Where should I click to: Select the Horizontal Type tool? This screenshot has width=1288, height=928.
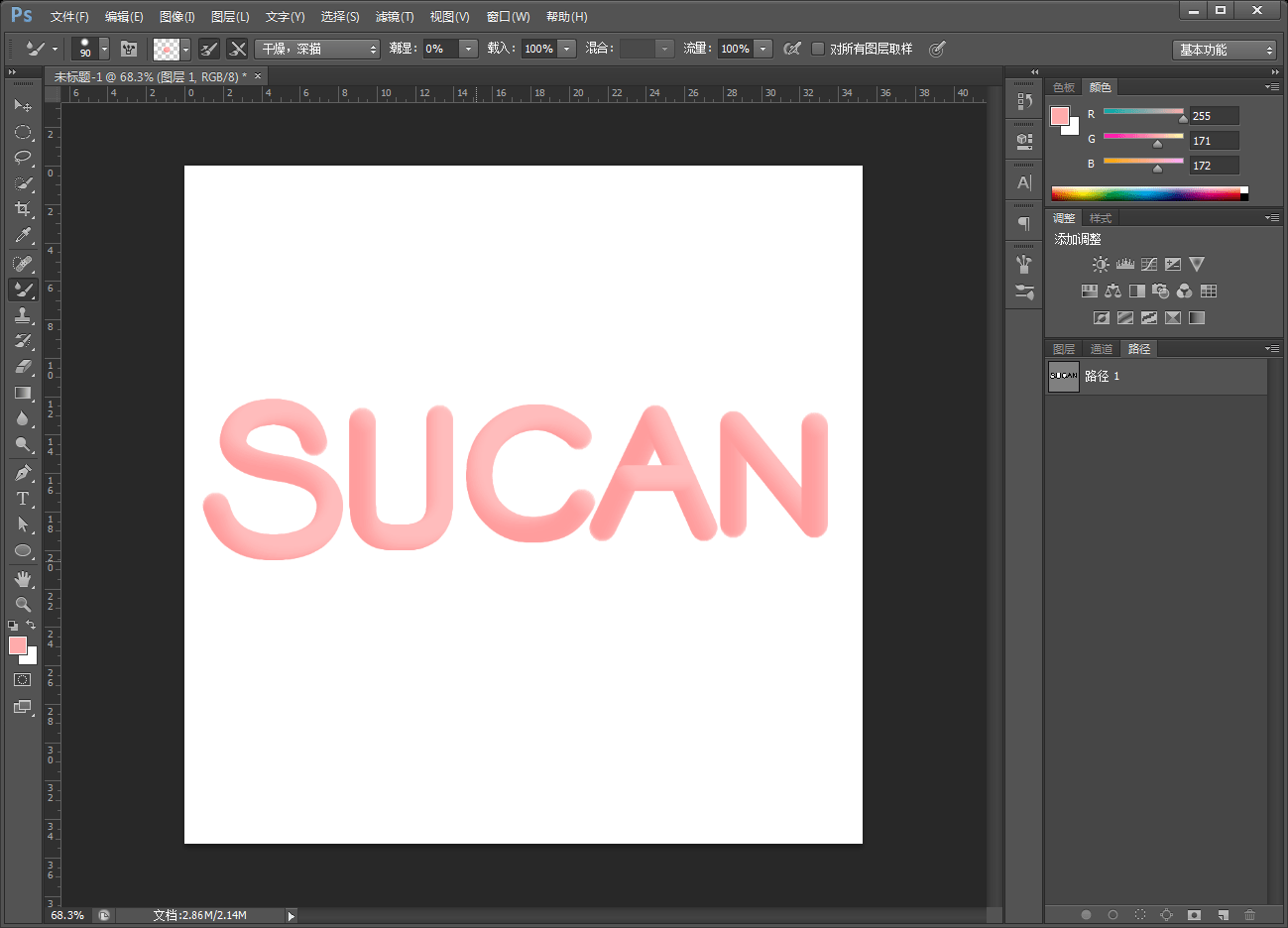click(23, 499)
